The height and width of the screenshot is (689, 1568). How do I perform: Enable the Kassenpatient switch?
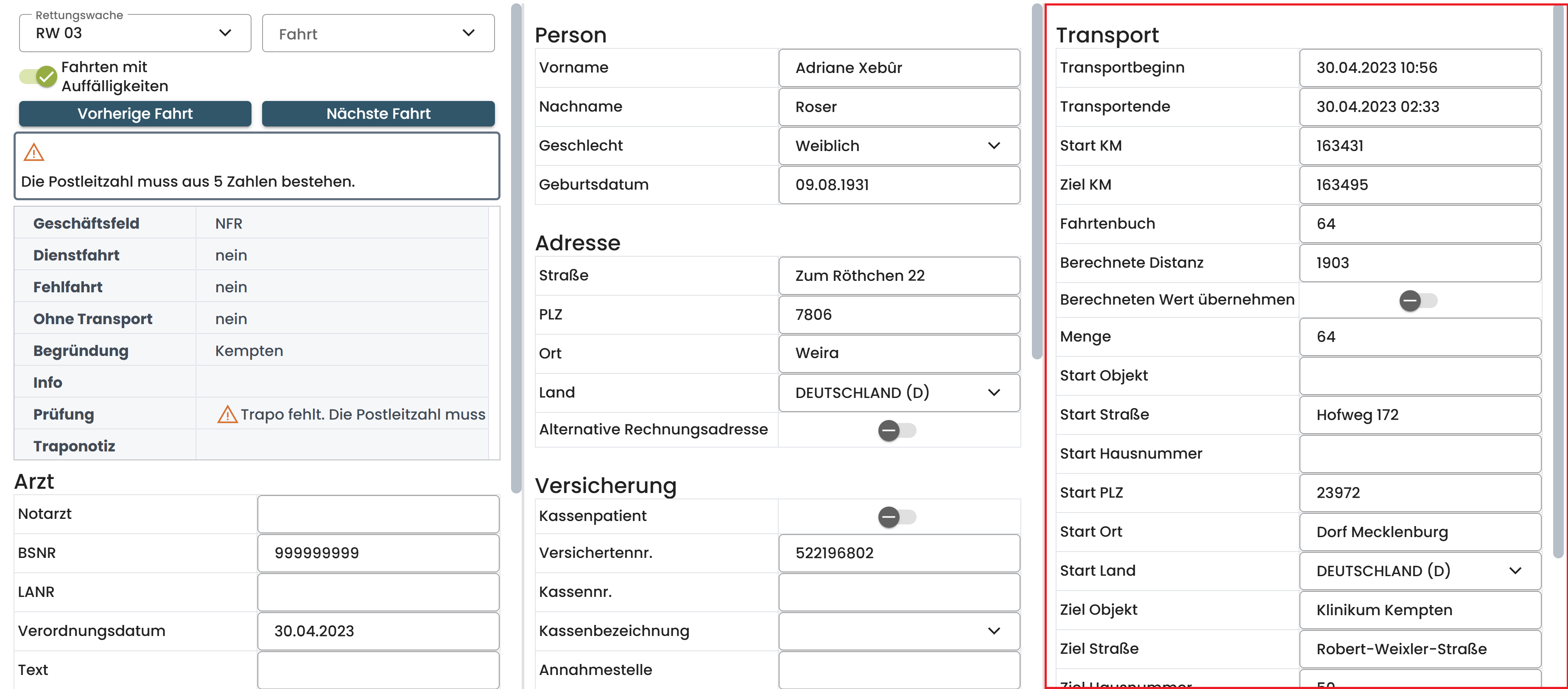pos(897,517)
